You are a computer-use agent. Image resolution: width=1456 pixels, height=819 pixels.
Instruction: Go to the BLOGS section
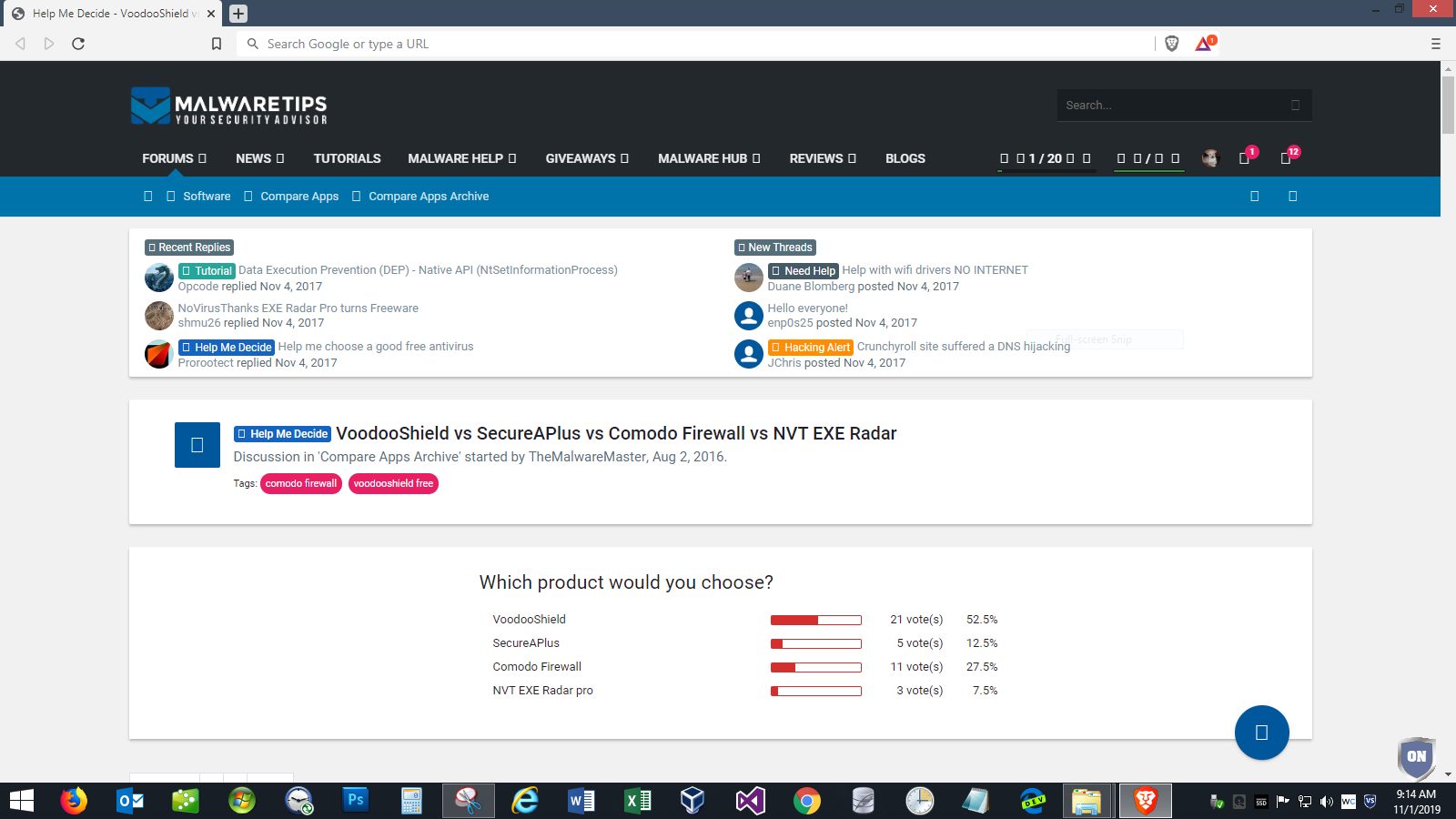905,158
